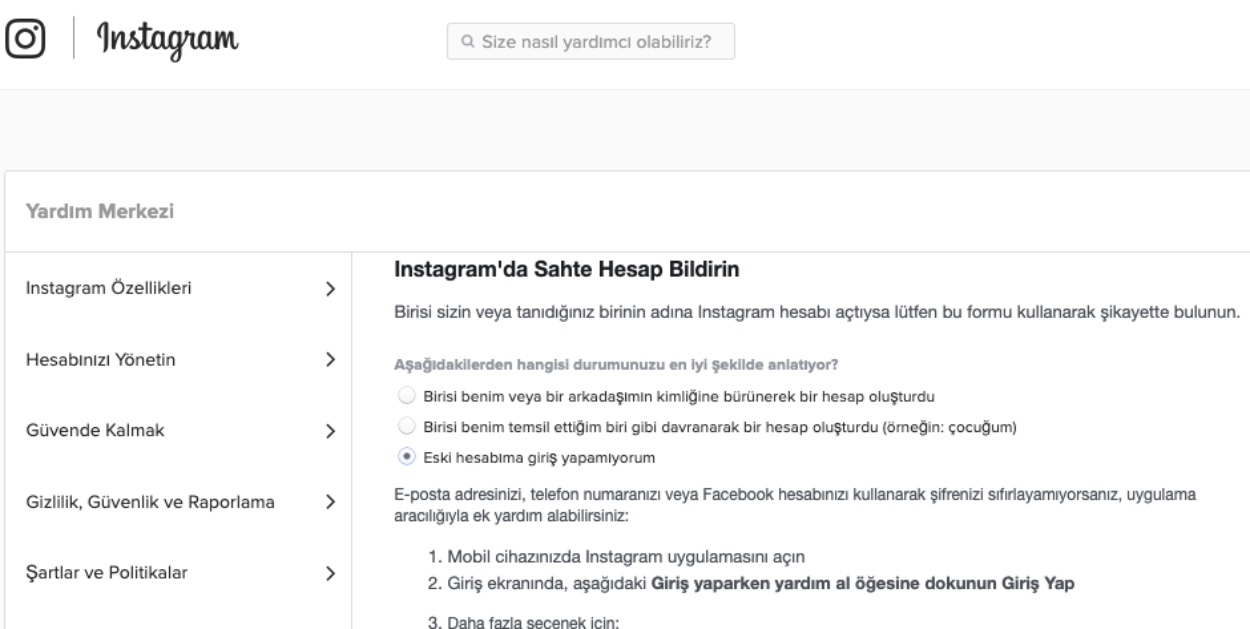The image size is (1250, 629).
Task: Choose 'Birisi benim temsil ettiğim biri' radio button
Action: click(x=405, y=428)
